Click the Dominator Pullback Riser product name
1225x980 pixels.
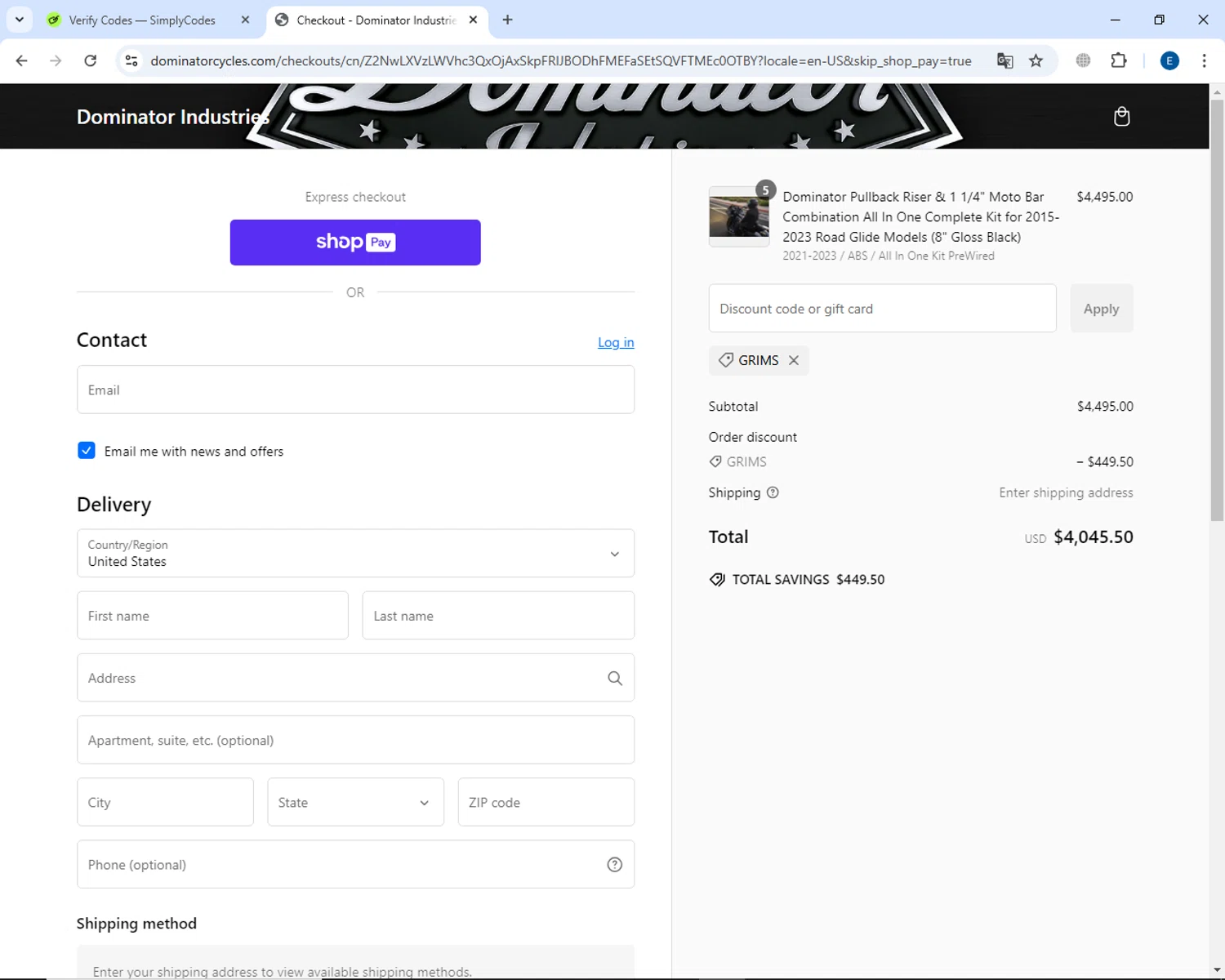pyautogui.click(x=921, y=217)
